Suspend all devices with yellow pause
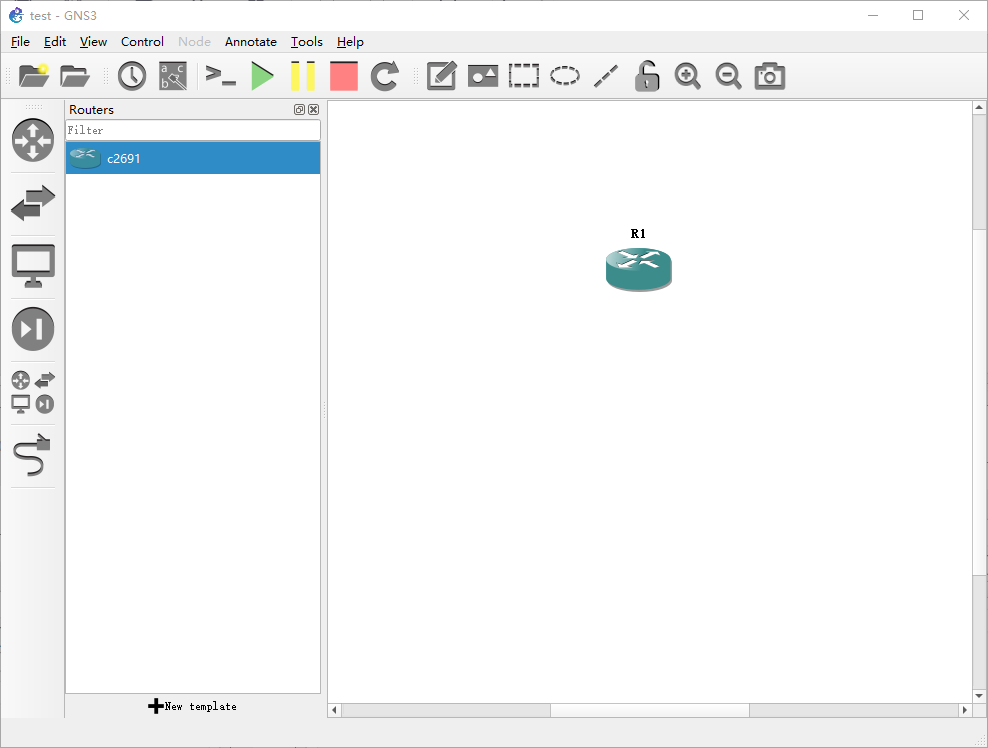Image resolution: width=988 pixels, height=748 pixels. pos(303,76)
